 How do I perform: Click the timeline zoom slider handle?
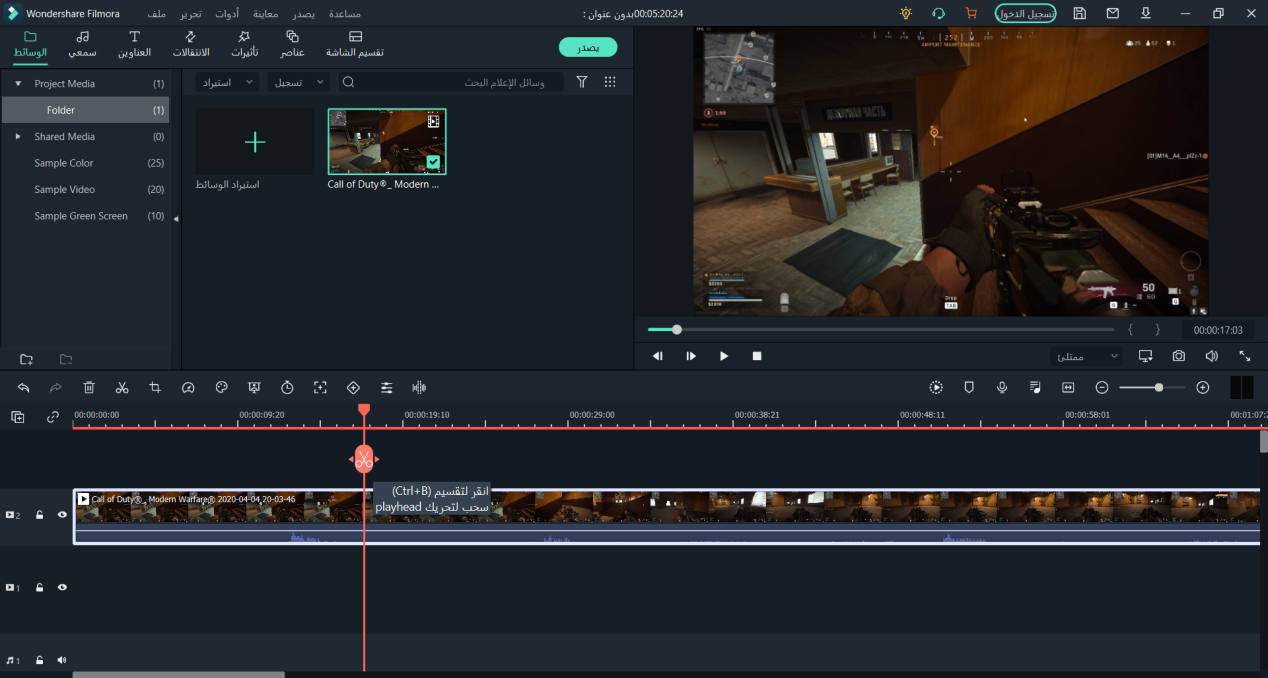coord(1159,387)
